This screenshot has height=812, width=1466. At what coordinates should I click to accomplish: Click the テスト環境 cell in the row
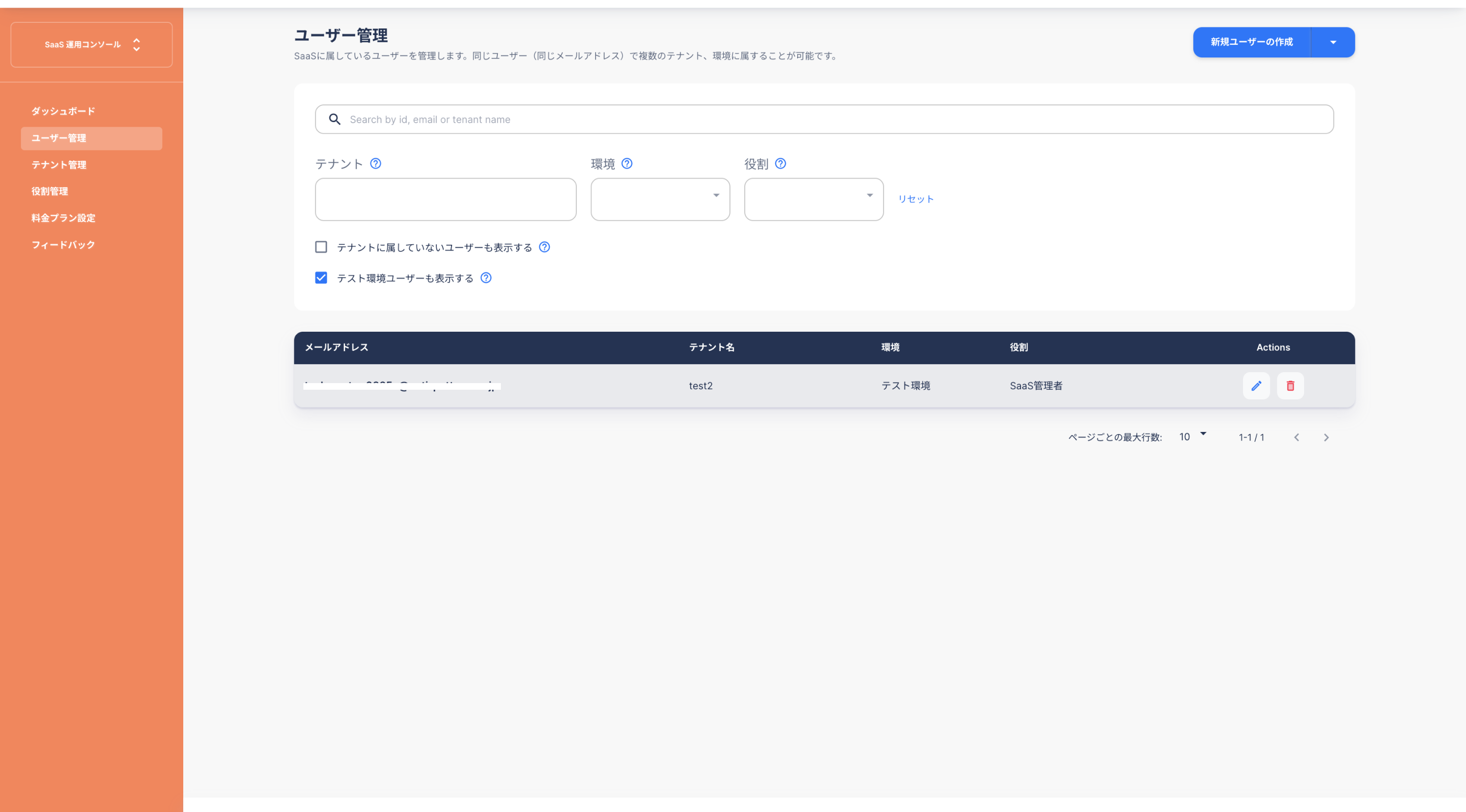coord(906,386)
